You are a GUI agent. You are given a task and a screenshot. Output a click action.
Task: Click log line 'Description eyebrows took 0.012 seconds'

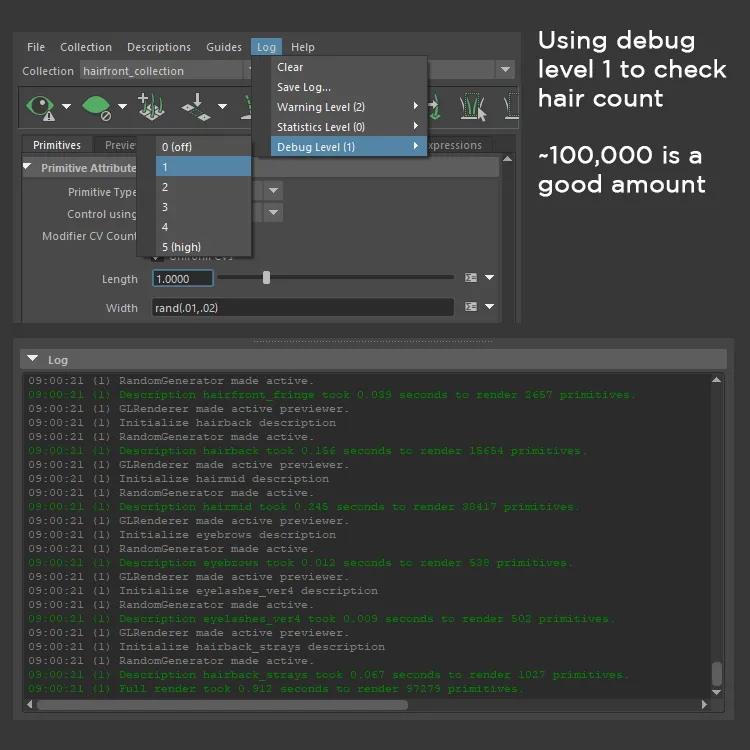coord(300,562)
